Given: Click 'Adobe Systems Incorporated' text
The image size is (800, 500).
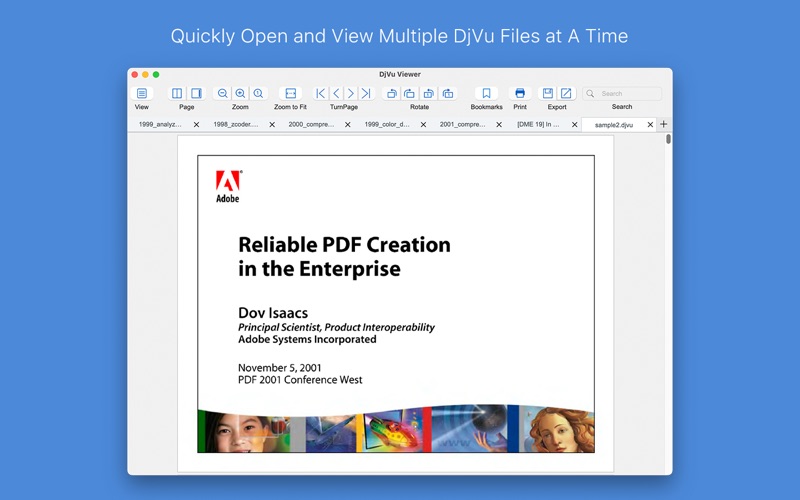Looking at the screenshot, I should pos(307,340).
